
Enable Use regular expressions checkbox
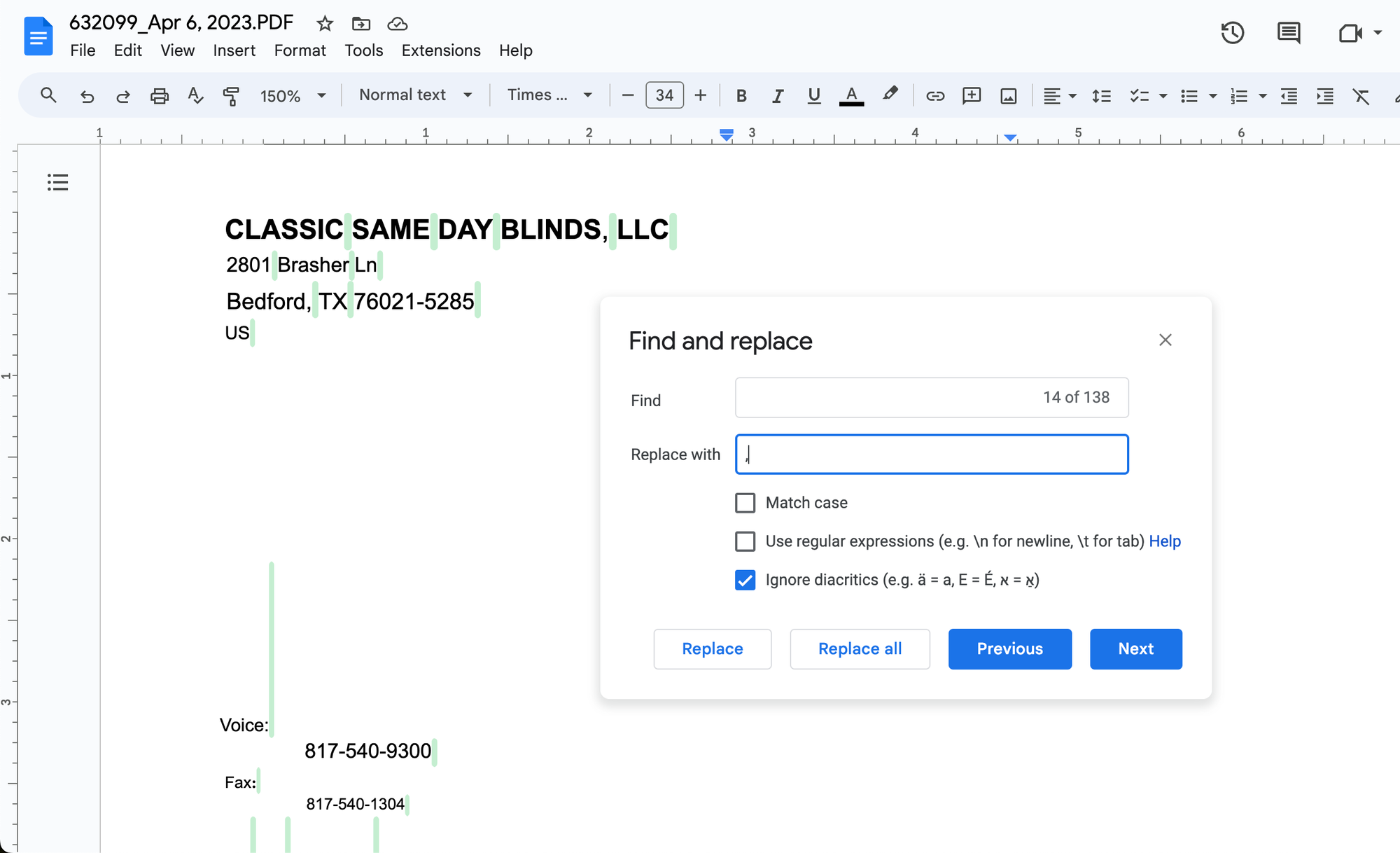coord(745,541)
